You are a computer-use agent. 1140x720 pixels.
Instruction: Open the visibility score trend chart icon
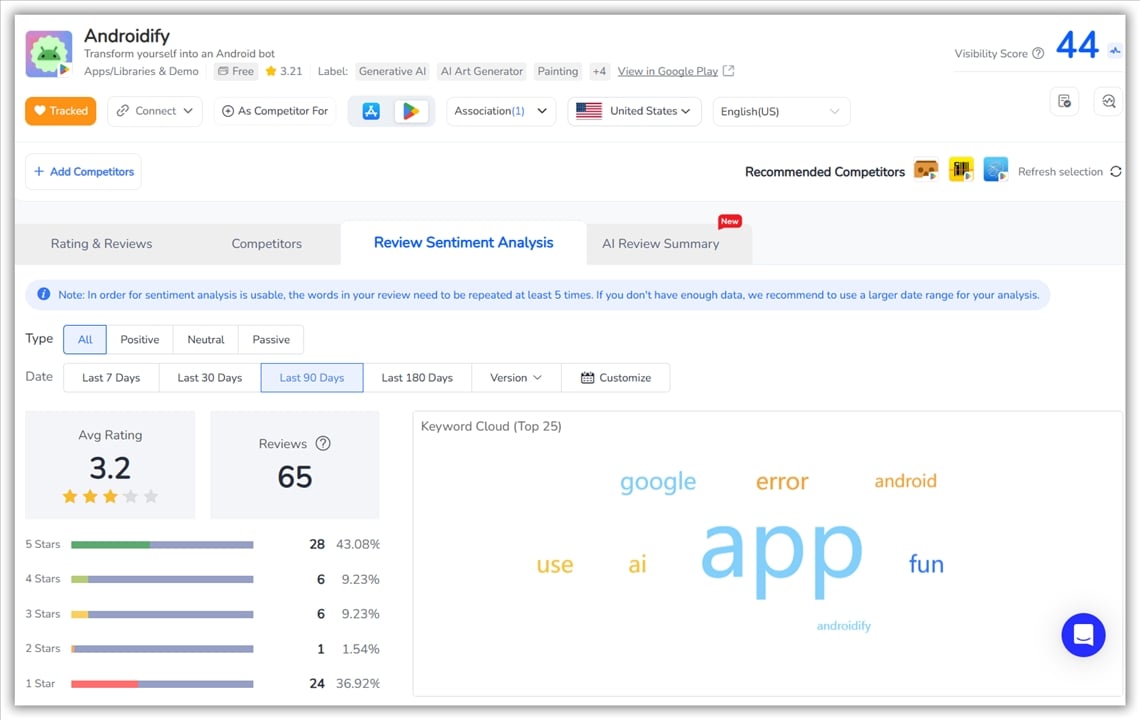[x=1115, y=48]
